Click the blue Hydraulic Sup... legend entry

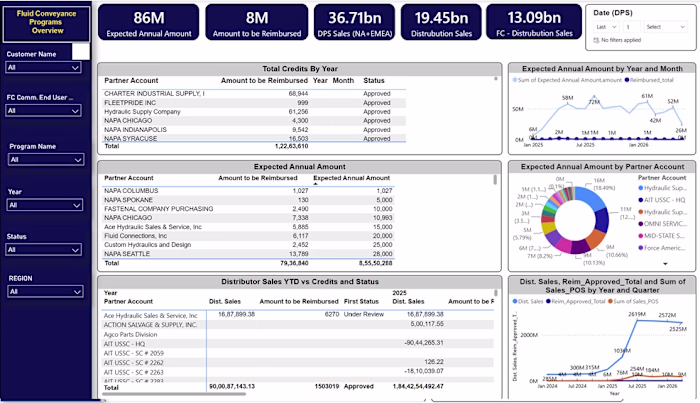662,188
